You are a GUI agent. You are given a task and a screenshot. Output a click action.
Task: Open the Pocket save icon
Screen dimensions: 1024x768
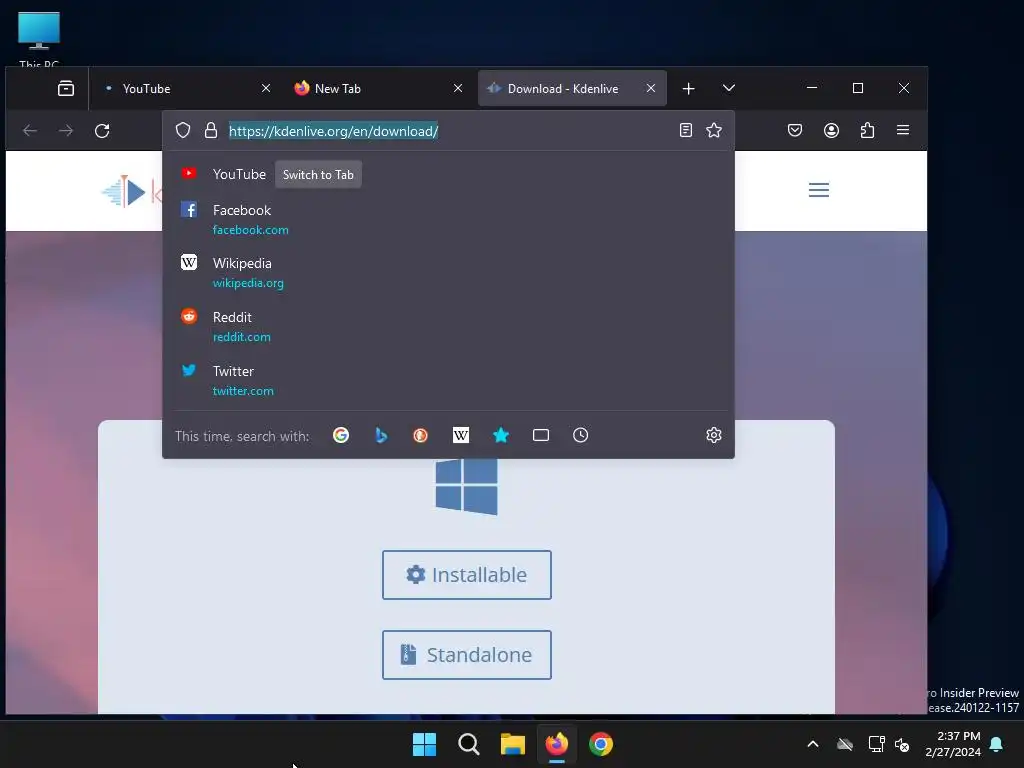click(795, 130)
